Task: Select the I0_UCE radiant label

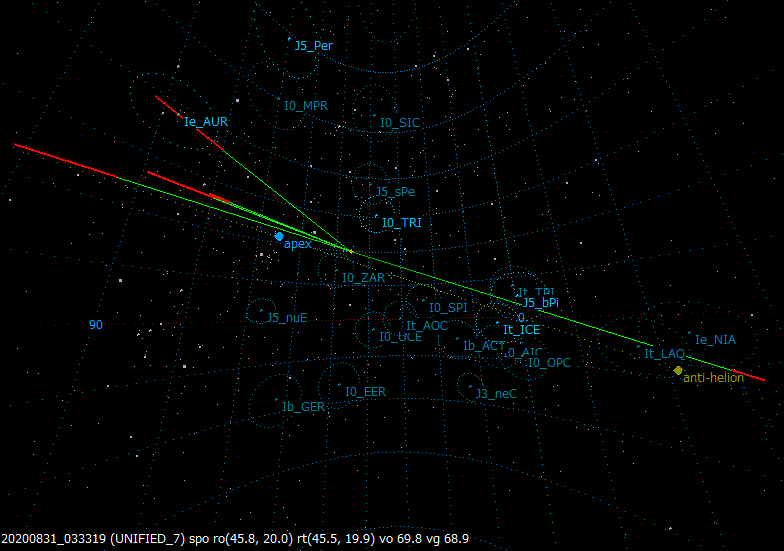Action: click(400, 337)
